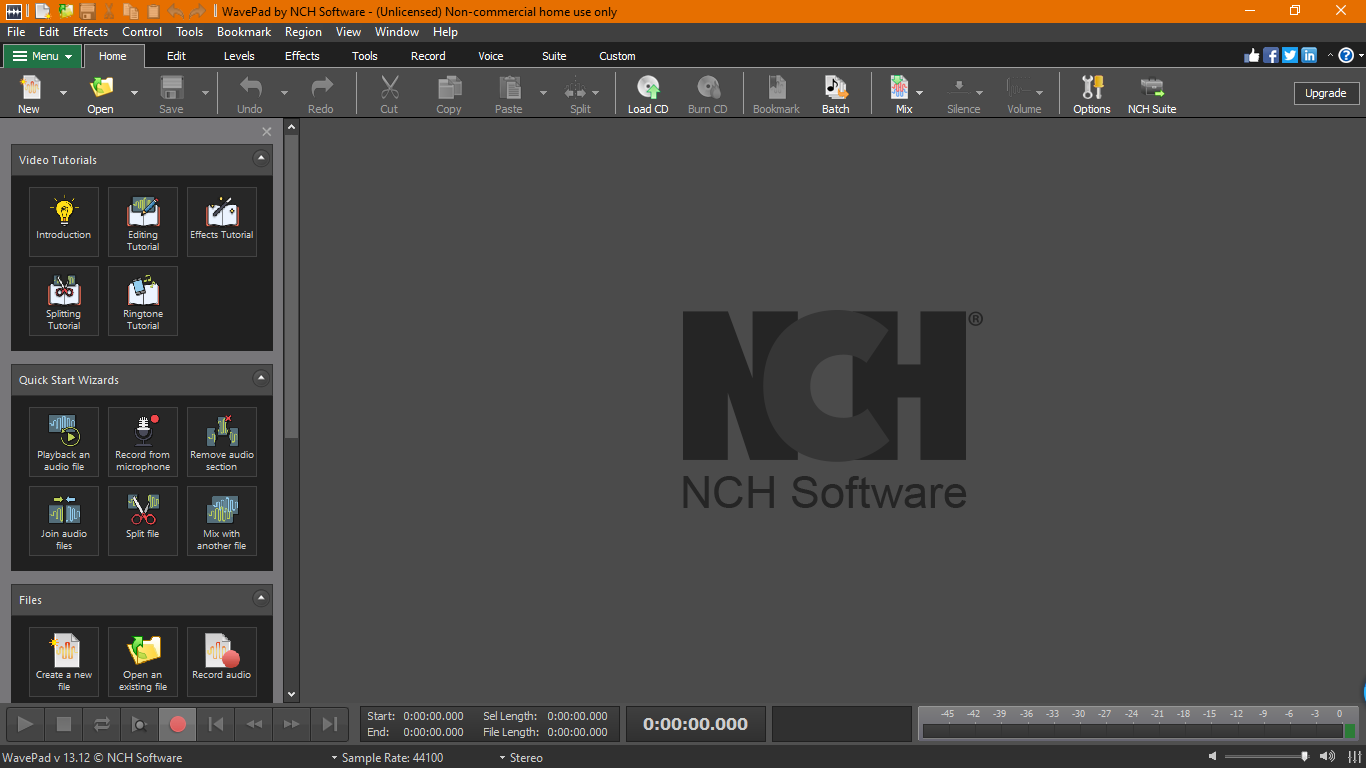The image size is (1366, 768).
Task: Click the Upgrade button
Action: (1326, 93)
